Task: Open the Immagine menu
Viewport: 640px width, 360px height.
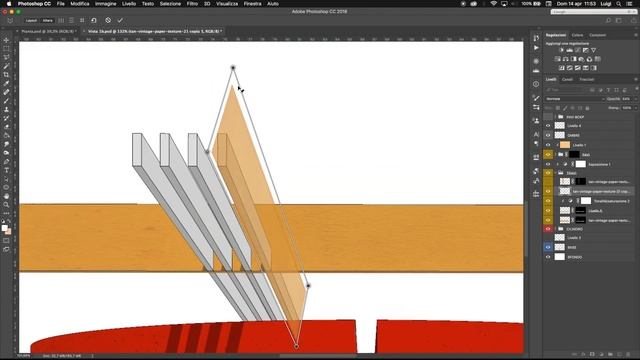Action: [105, 4]
